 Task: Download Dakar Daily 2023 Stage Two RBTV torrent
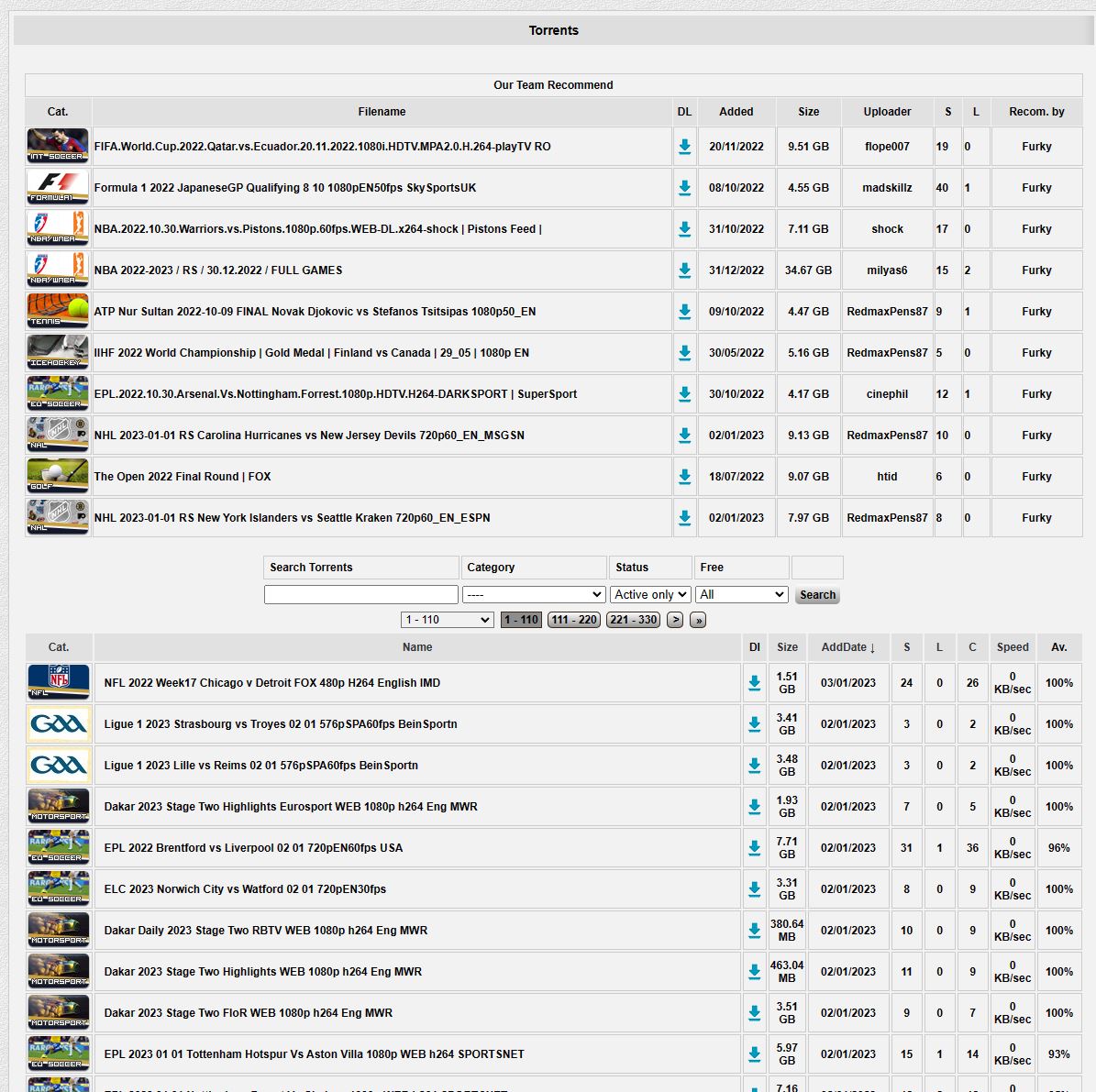click(x=754, y=931)
